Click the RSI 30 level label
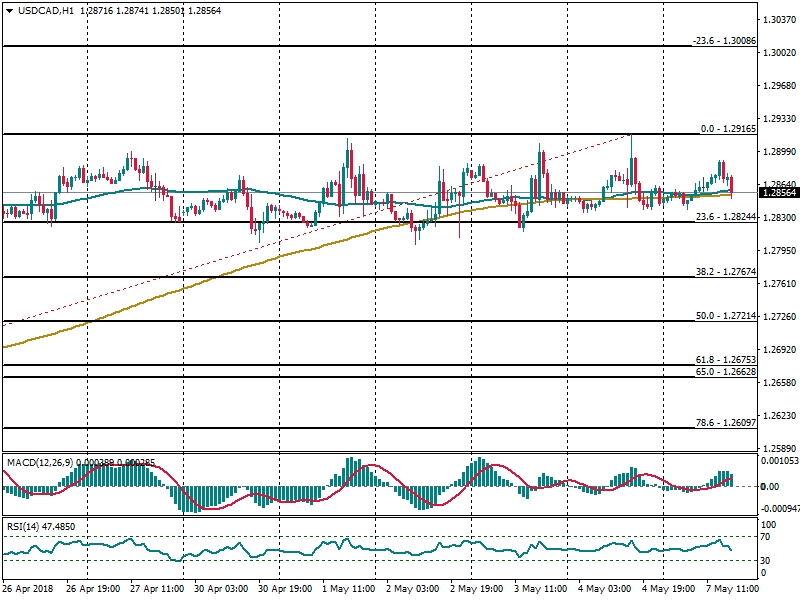 [767, 560]
